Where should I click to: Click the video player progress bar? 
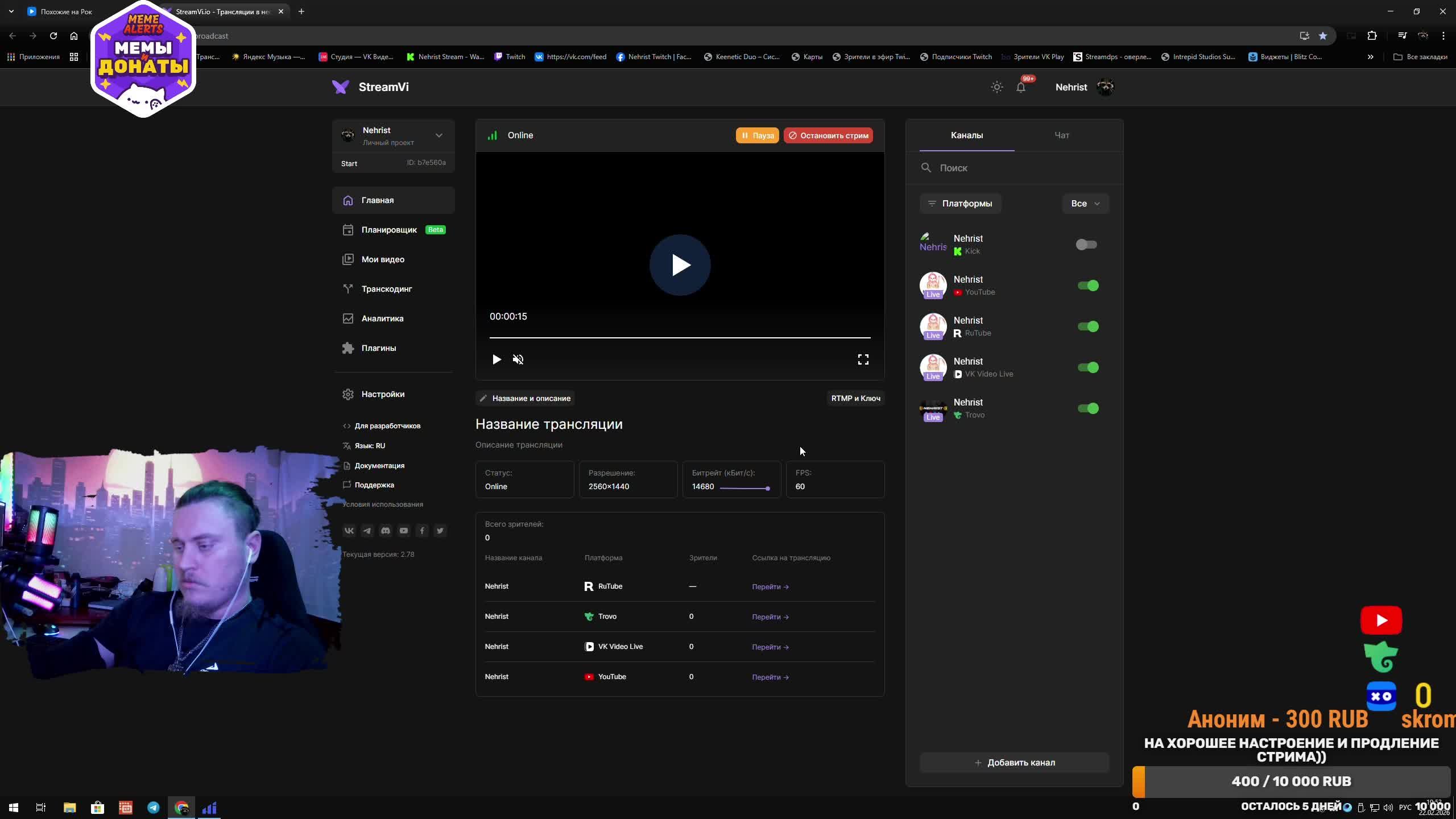click(x=680, y=337)
